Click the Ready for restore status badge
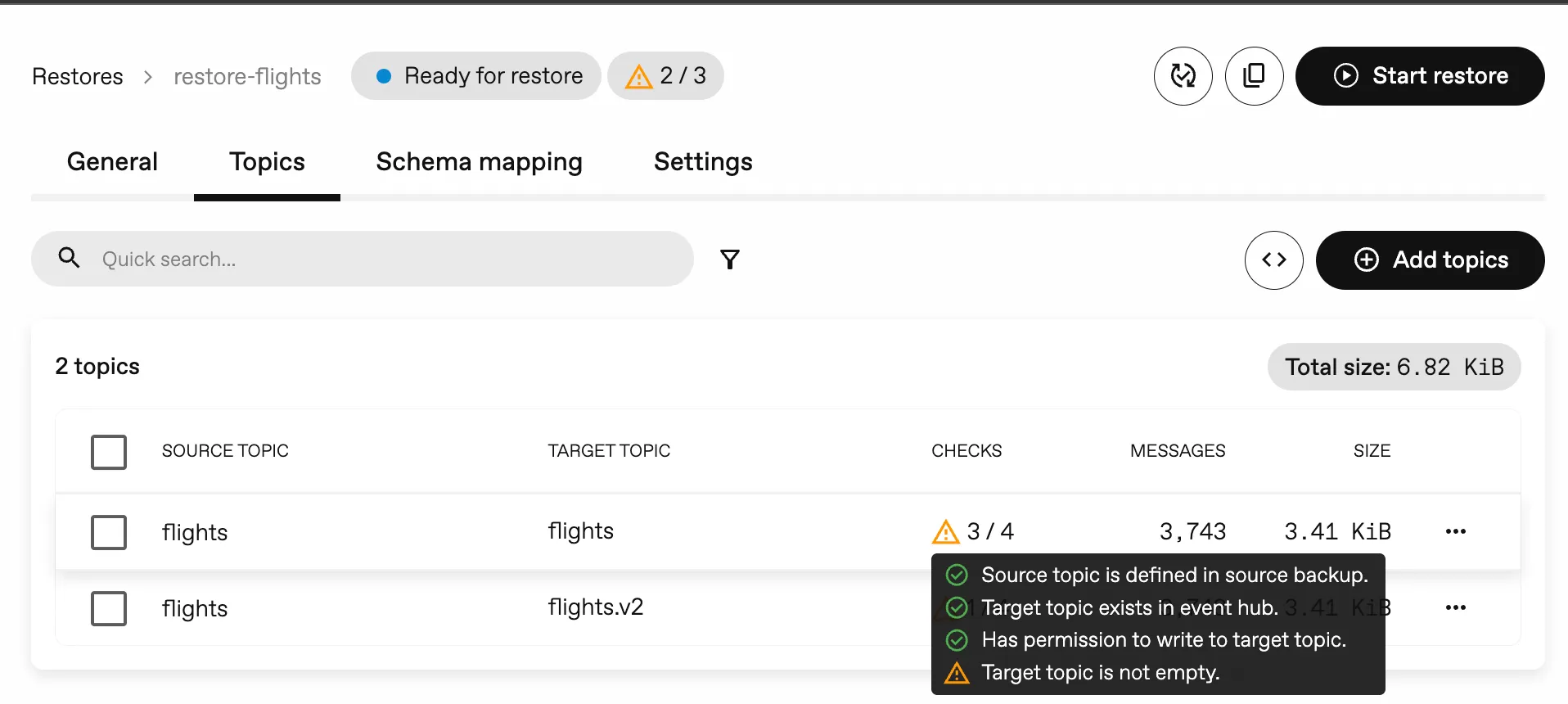 [x=476, y=76]
